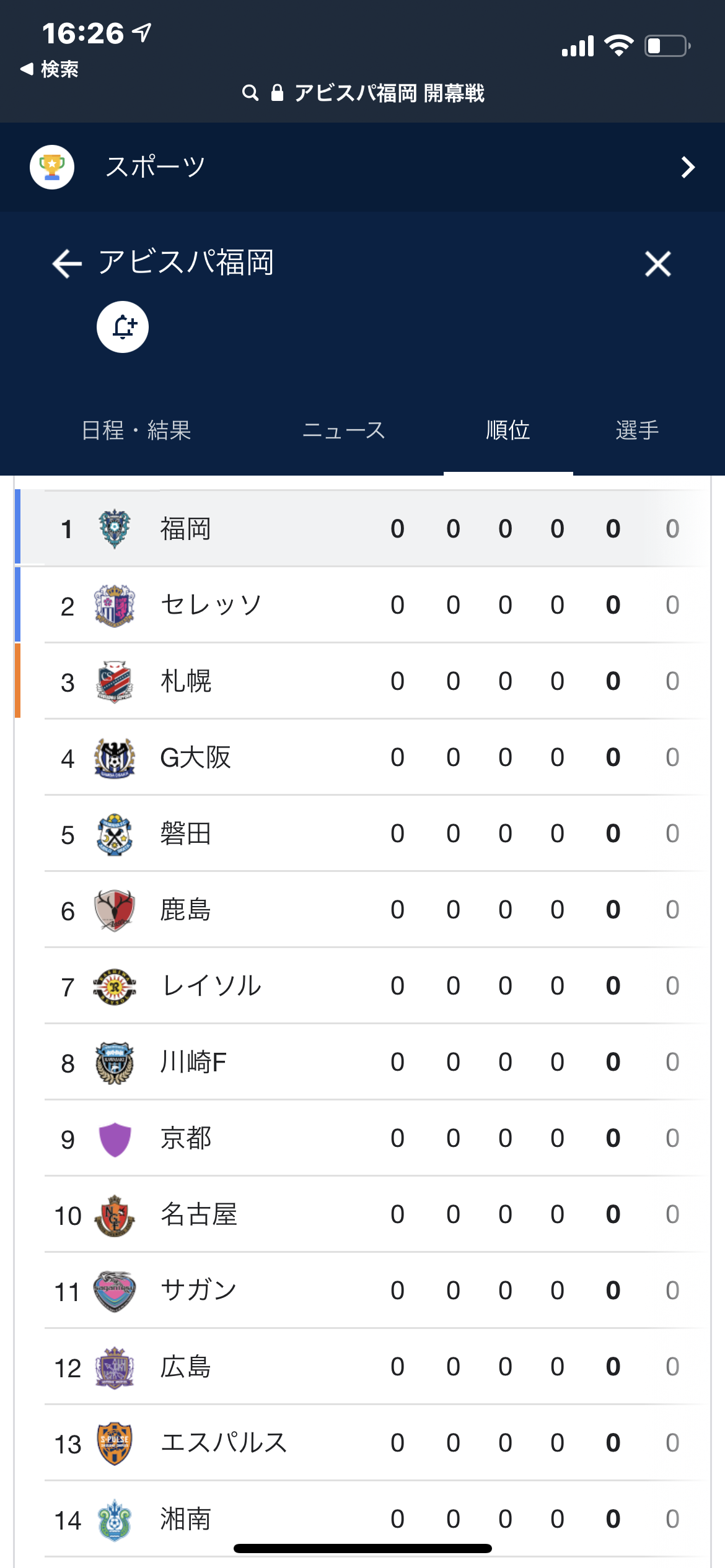Tap the notification bell plus icon
The width and height of the screenshot is (725, 1568).
pyautogui.click(x=123, y=327)
